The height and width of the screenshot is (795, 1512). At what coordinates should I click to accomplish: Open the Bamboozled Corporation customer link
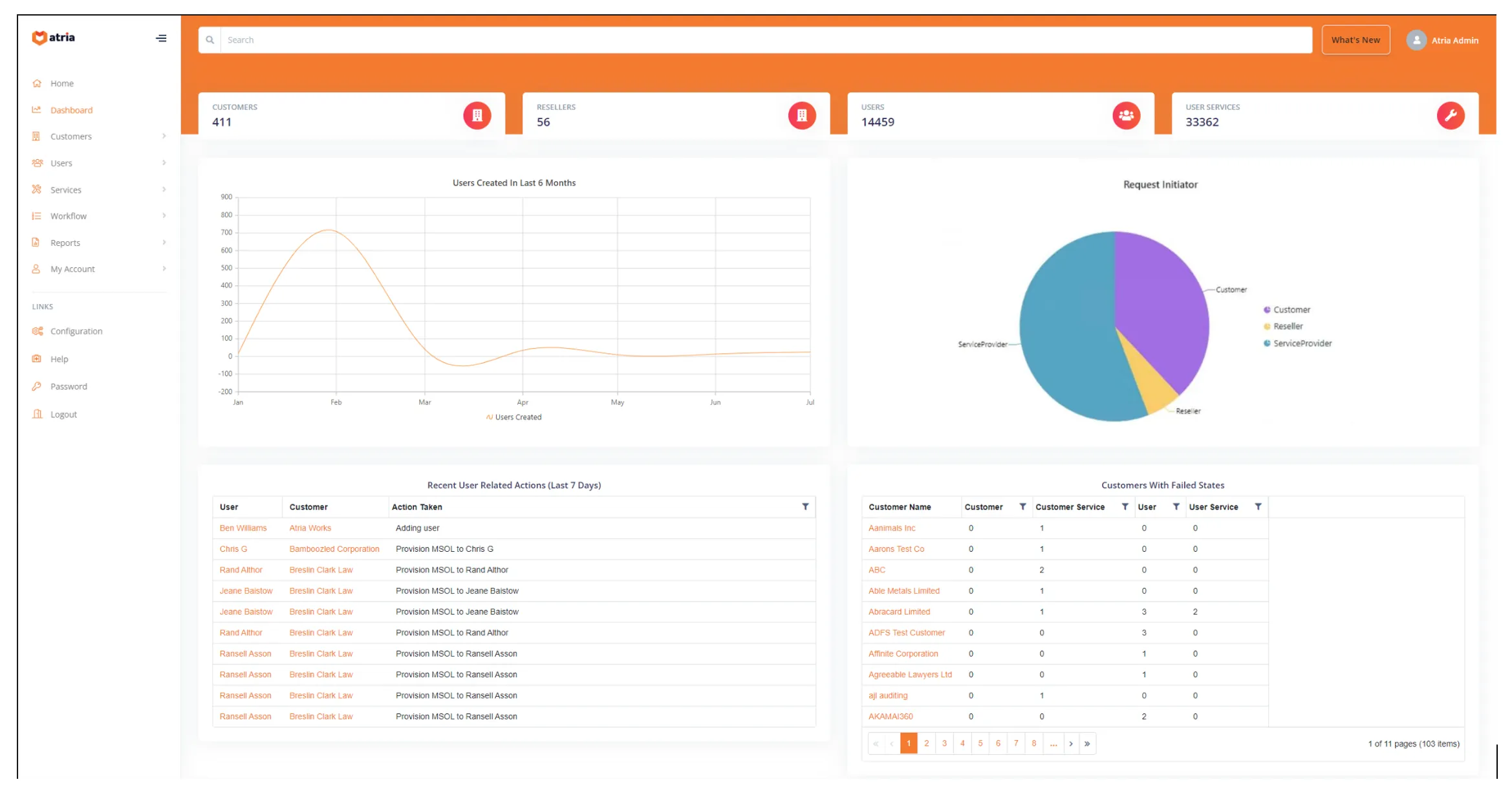334,549
